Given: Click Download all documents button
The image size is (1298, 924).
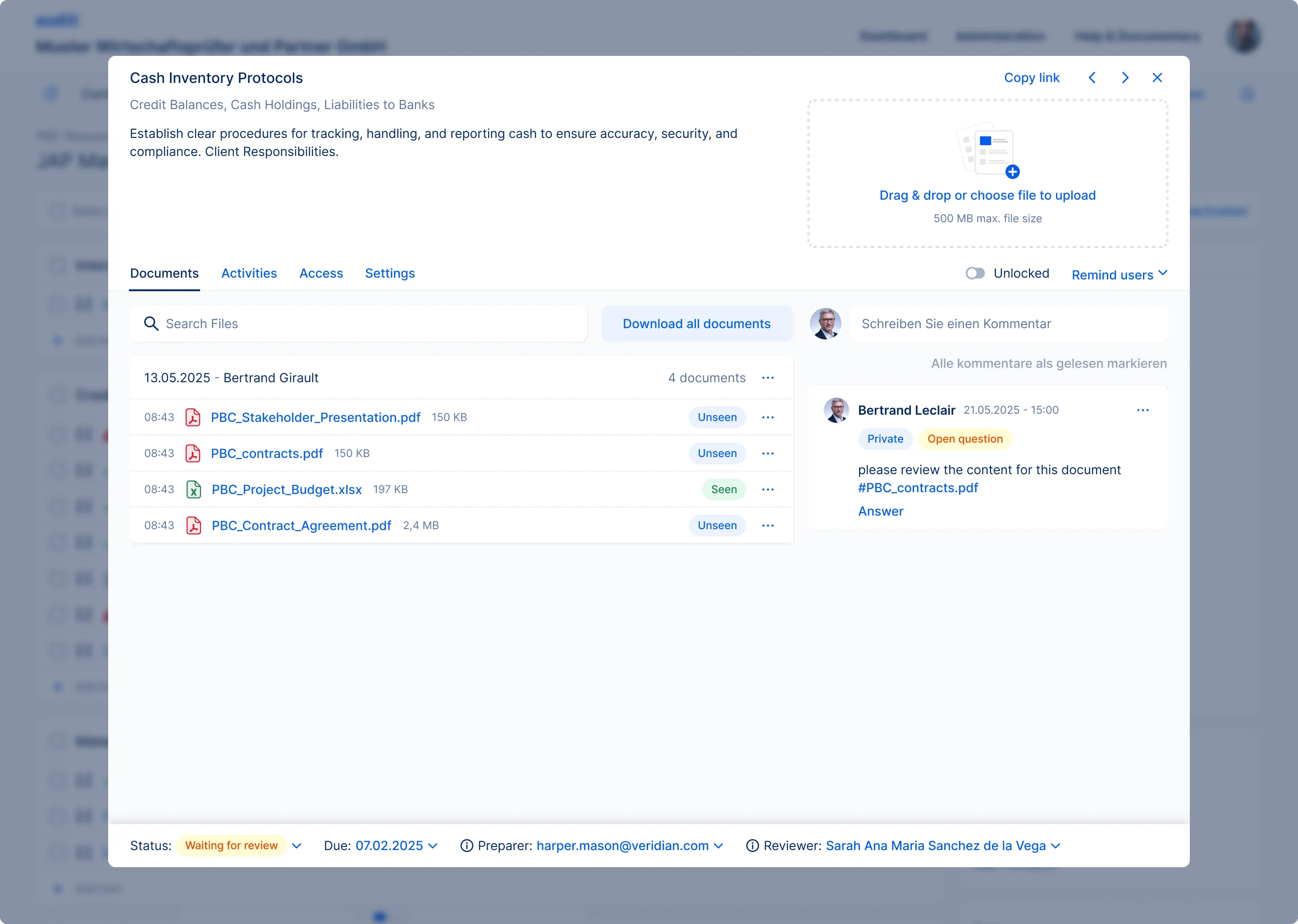Looking at the screenshot, I should (697, 324).
